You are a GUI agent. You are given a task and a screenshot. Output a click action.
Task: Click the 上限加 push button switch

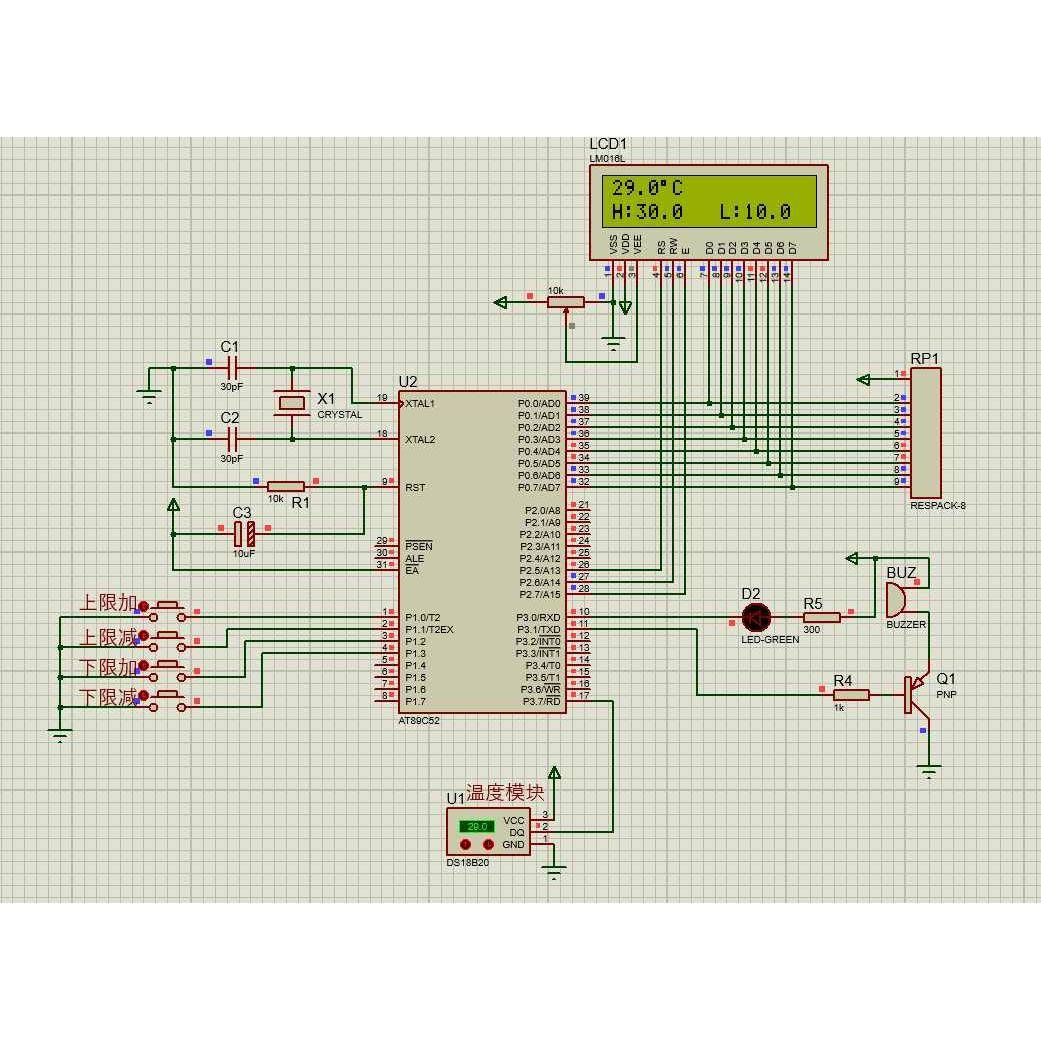click(x=167, y=610)
